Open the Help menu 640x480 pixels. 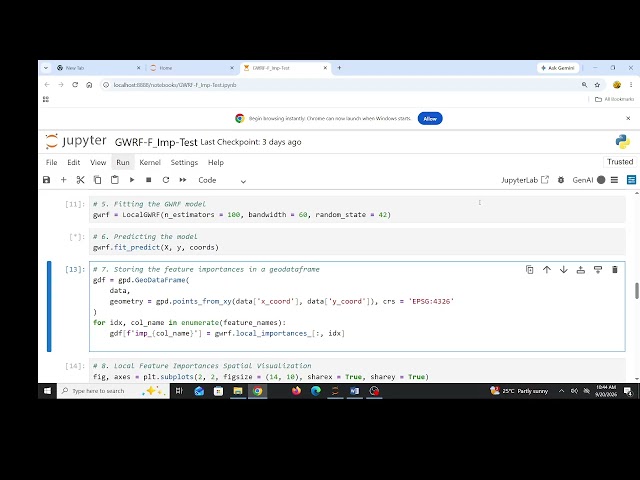216,162
